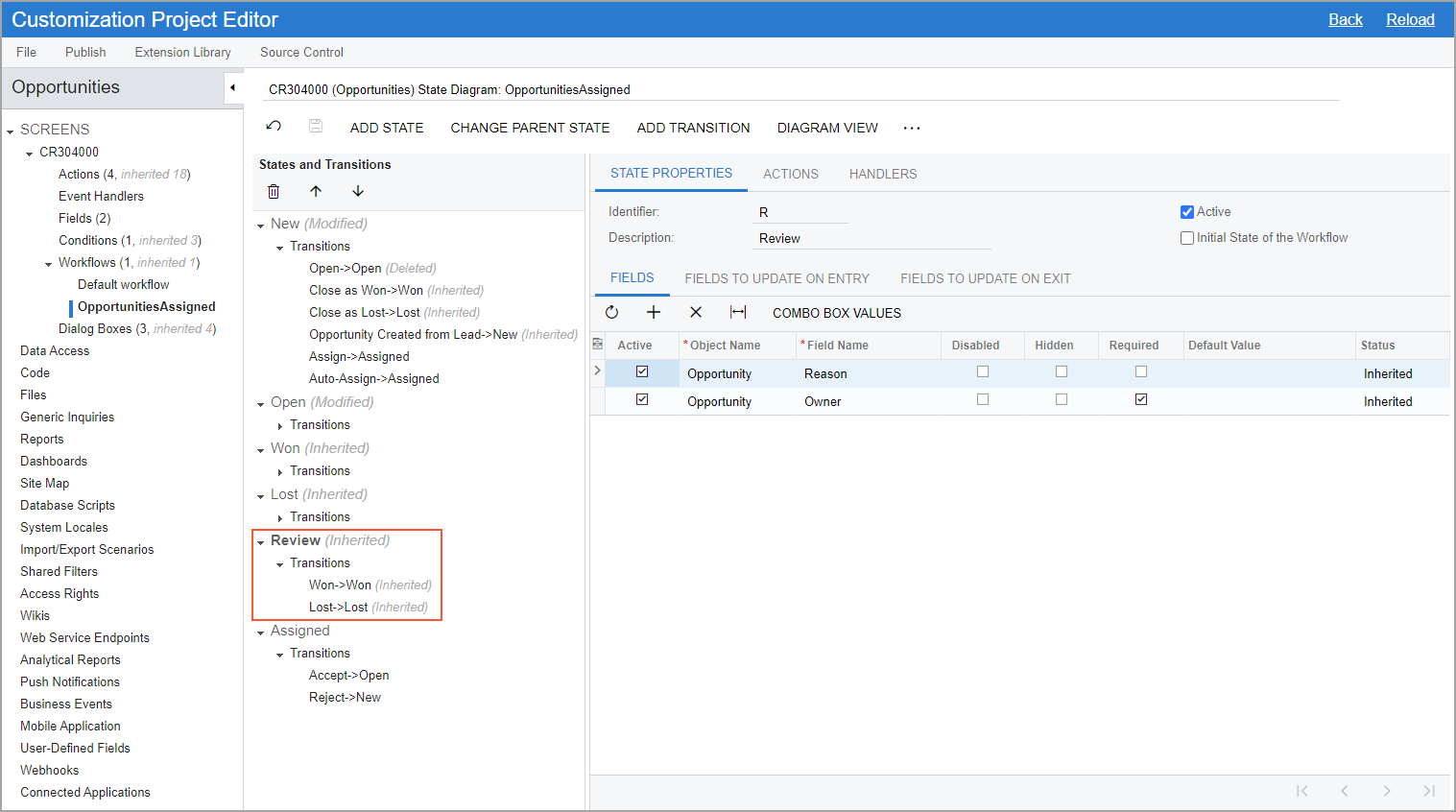The width and height of the screenshot is (1456, 812).
Task: Open the Fields to Update on Entry tab
Action: pyautogui.click(x=776, y=278)
